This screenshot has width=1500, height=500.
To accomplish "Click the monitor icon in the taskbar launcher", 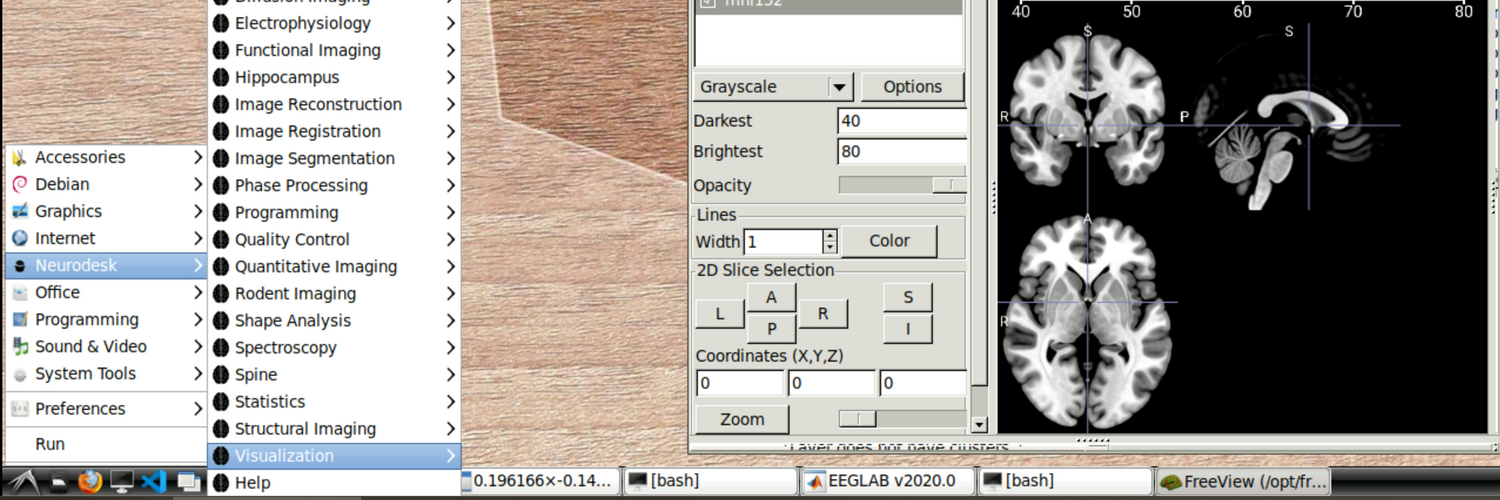I will [122, 482].
